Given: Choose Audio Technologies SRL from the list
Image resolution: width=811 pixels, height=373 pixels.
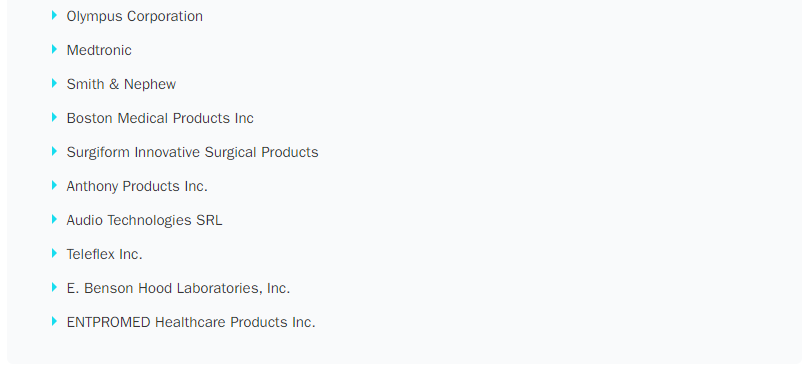Looking at the screenshot, I should coord(144,220).
